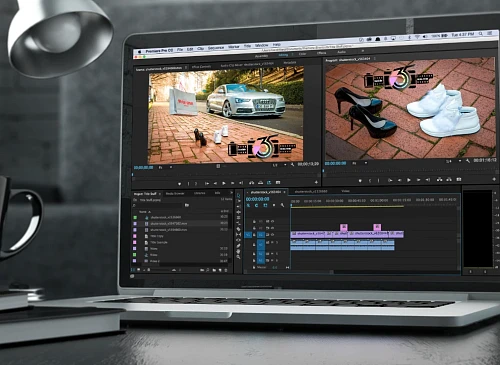Toggle lock on V1 track with clips
This screenshot has height=365, width=500.
pyautogui.click(x=254, y=235)
